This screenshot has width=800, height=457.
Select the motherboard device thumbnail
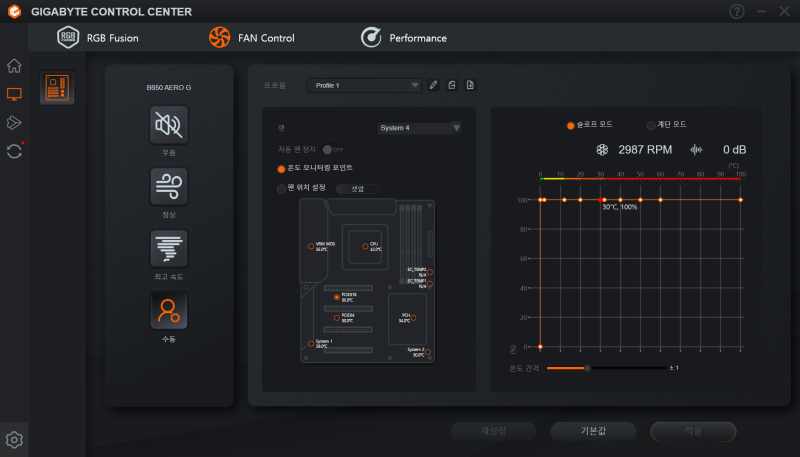tap(57, 88)
